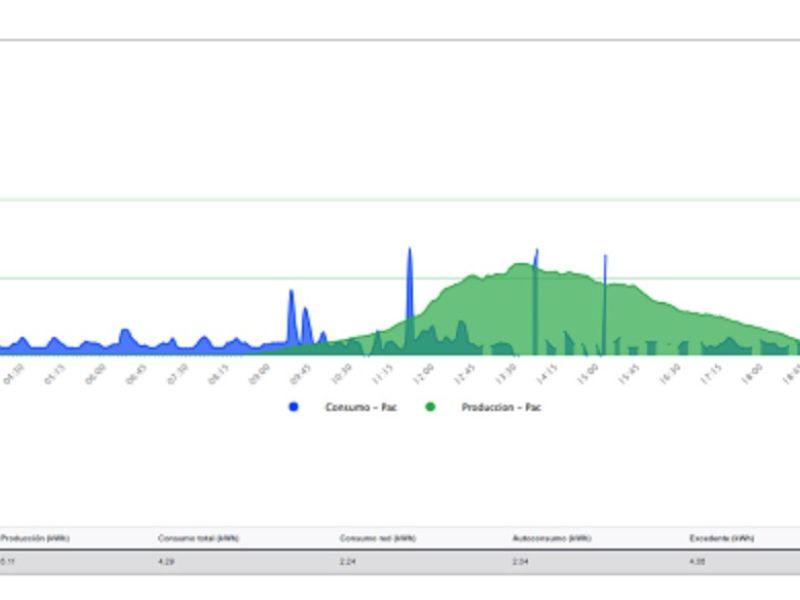Click the 10:30 time axis label
800x600 pixels.
tap(341, 374)
